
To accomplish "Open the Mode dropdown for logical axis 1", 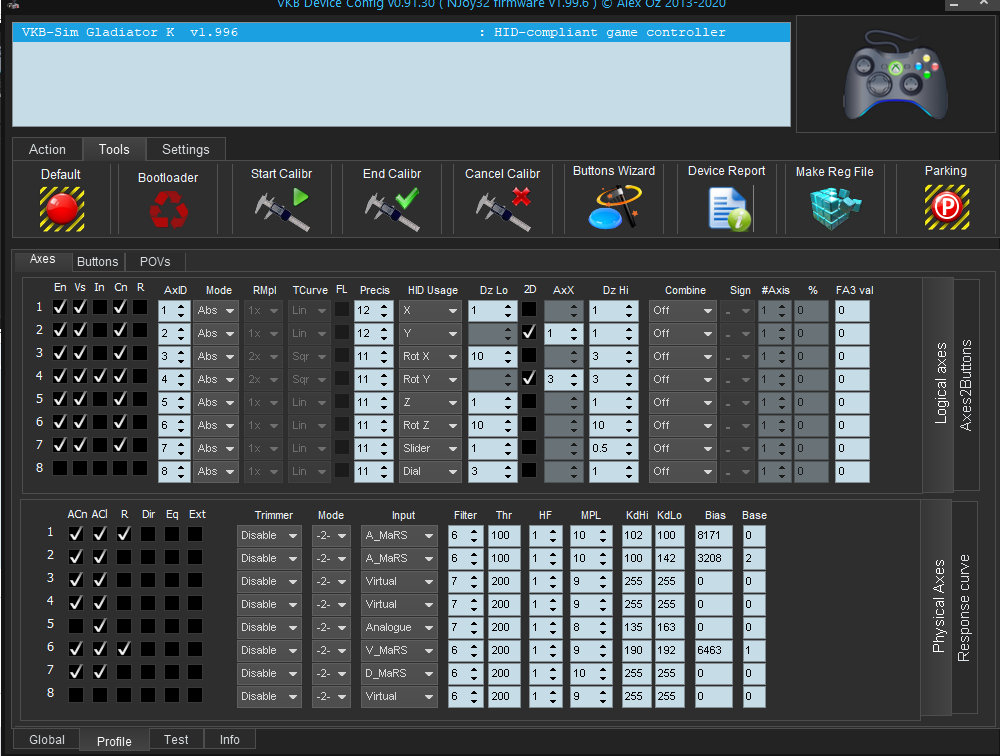I will coord(216,311).
